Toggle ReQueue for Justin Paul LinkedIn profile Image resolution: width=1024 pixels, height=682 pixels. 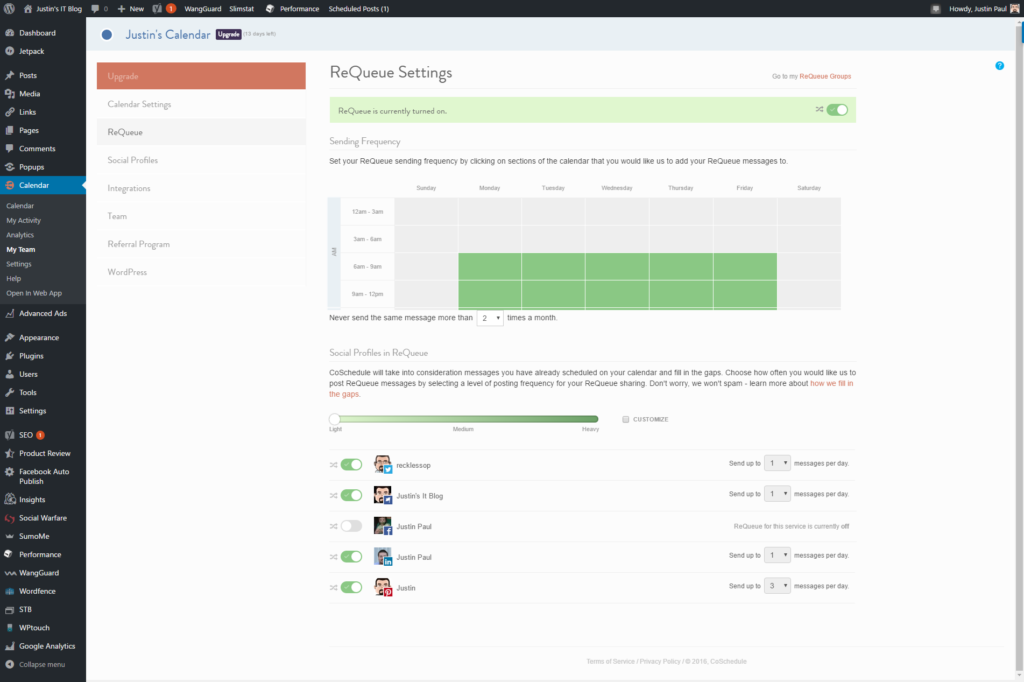pos(351,557)
